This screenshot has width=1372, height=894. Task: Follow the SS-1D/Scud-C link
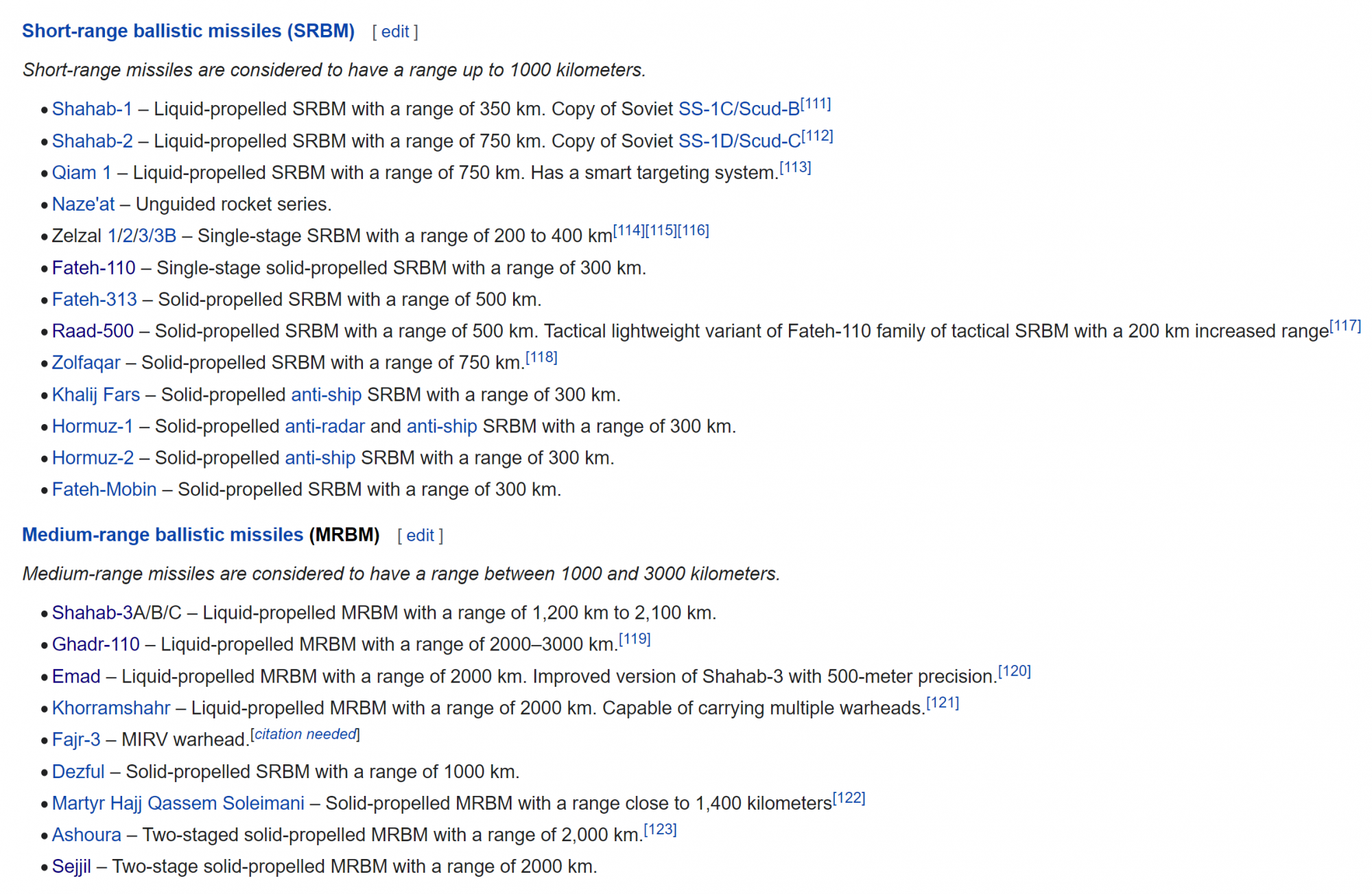(740, 141)
